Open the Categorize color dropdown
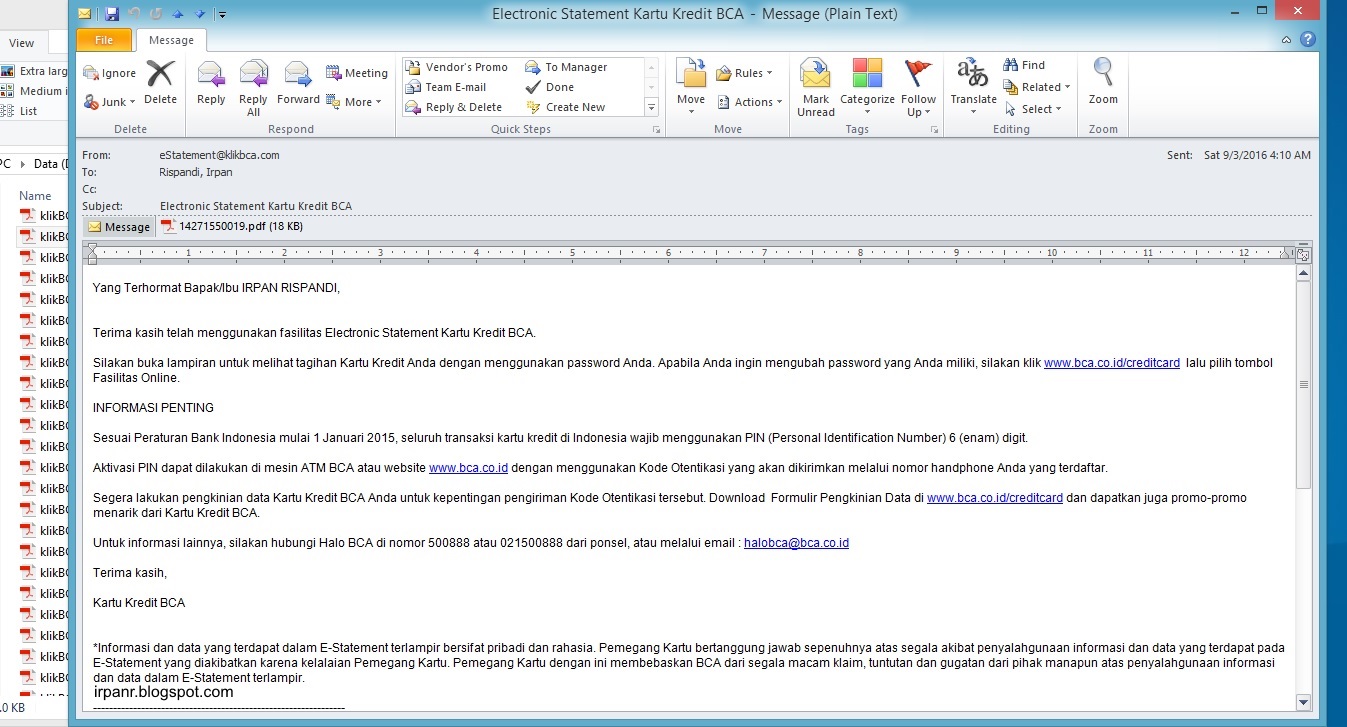 (867, 88)
